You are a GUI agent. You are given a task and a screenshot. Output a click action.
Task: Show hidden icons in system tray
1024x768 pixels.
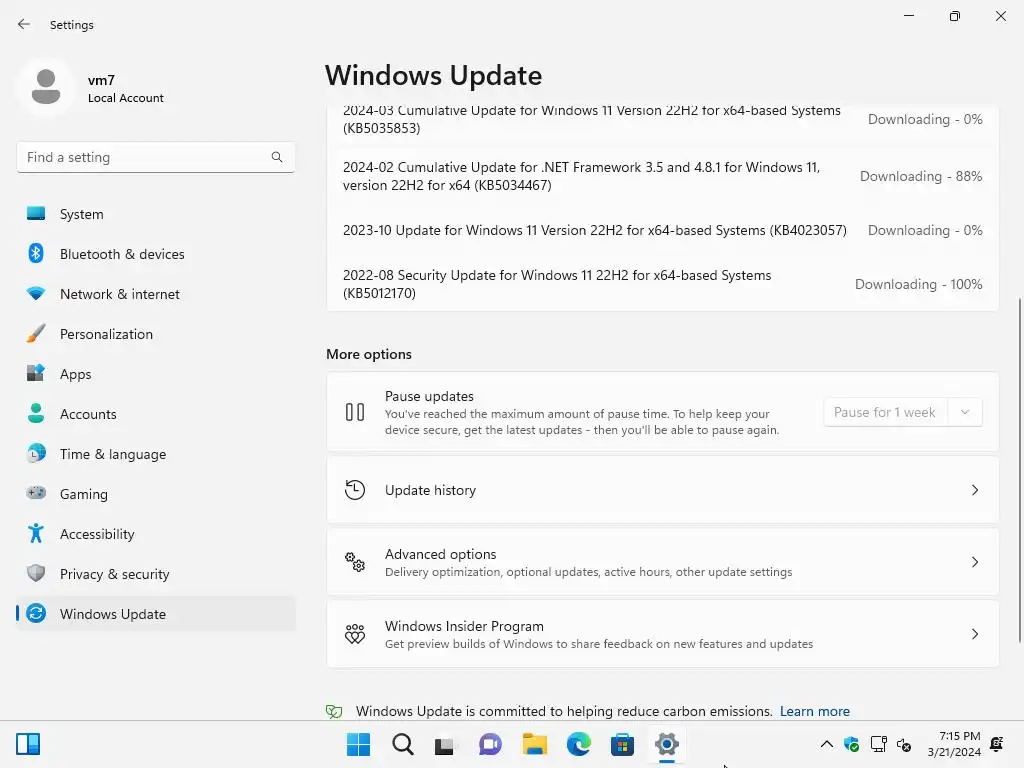click(x=826, y=744)
